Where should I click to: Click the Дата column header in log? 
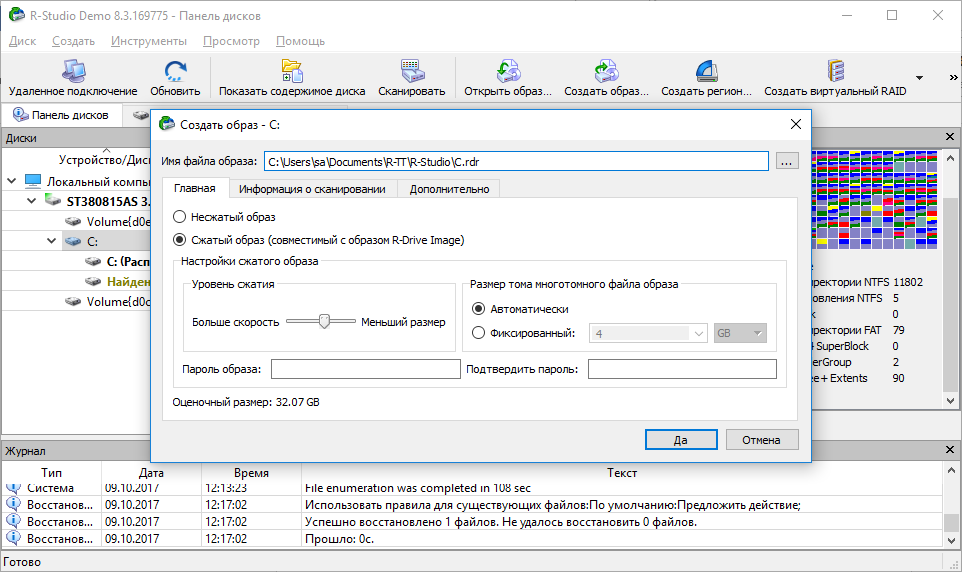pos(151,473)
